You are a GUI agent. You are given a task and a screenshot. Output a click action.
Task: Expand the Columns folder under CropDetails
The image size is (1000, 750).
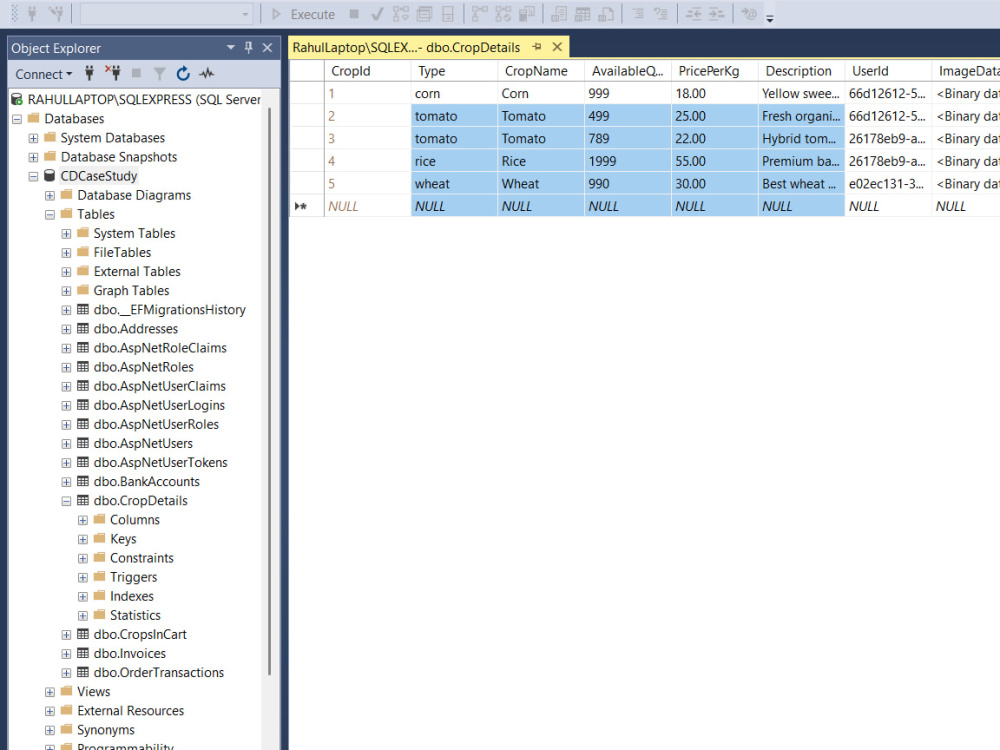coord(83,520)
